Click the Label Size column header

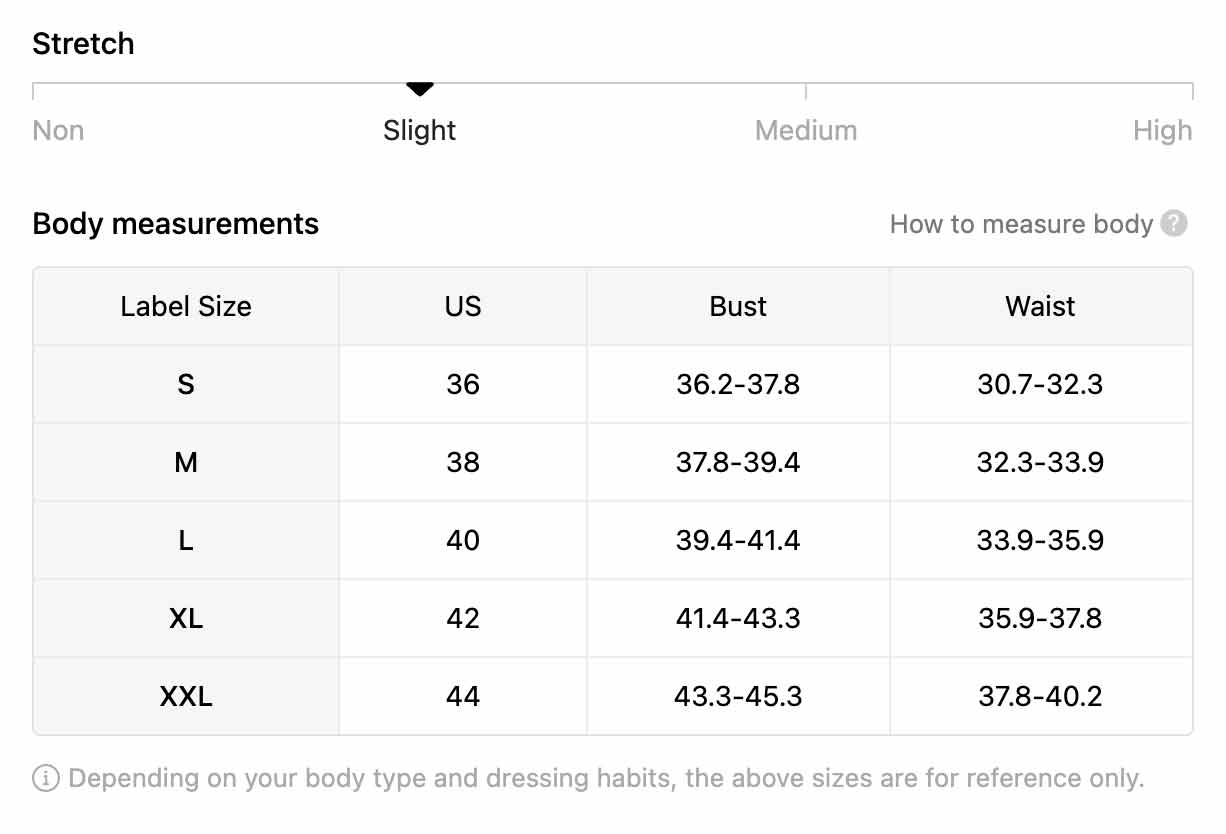pos(186,306)
